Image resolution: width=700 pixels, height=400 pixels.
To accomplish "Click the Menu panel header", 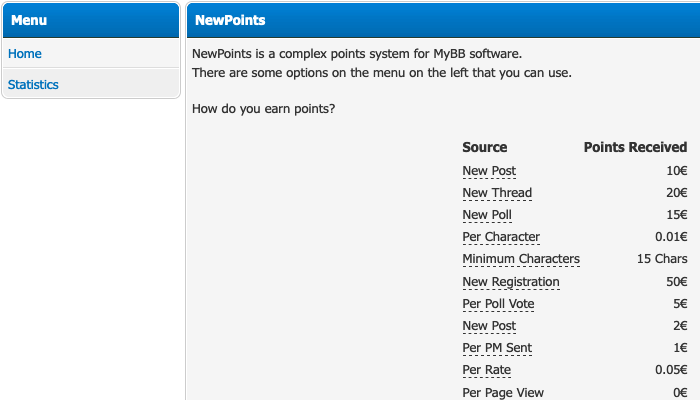I will 29,20.
